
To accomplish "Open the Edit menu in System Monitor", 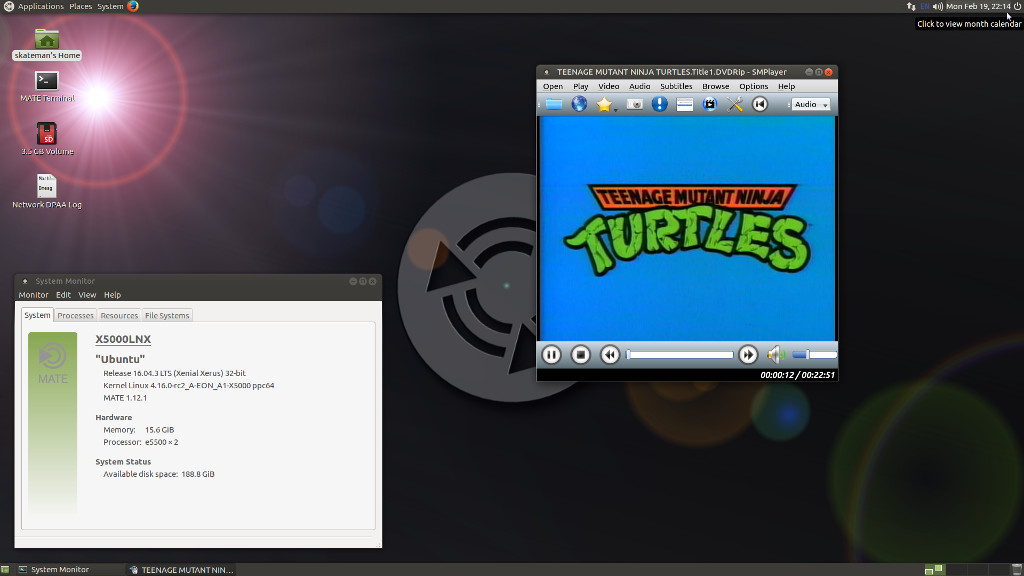I will pyautogui.click(x=63, y=295).
